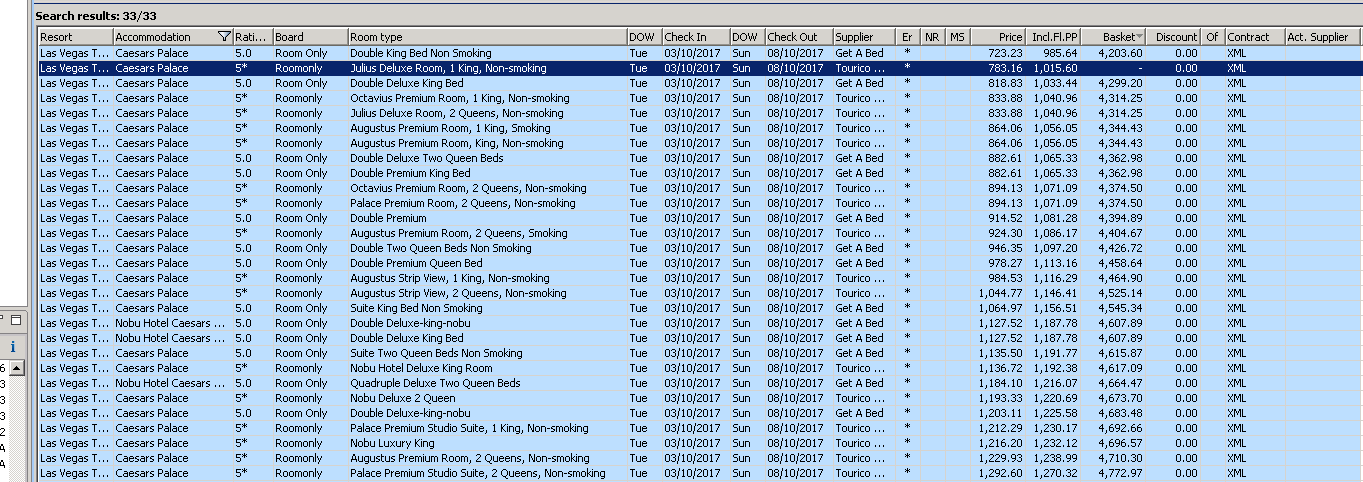
Task: Click price cell 723.23
Action: (x=1005, y=53)
